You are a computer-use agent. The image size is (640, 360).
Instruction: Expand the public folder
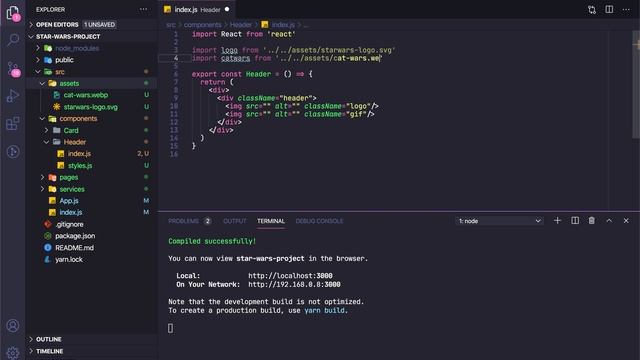tap(64, 60)
